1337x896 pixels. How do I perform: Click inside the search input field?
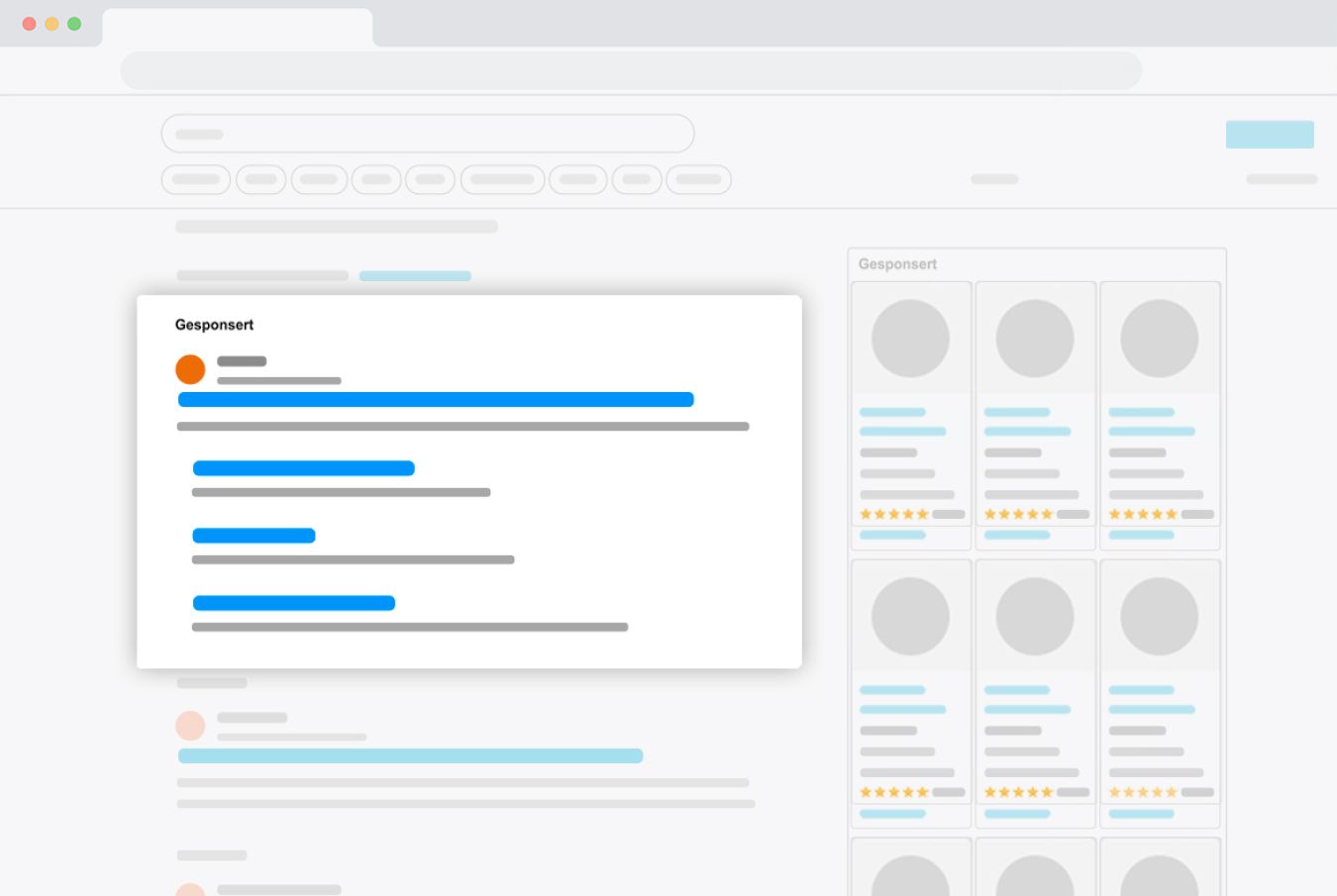(x=428, y=133)
